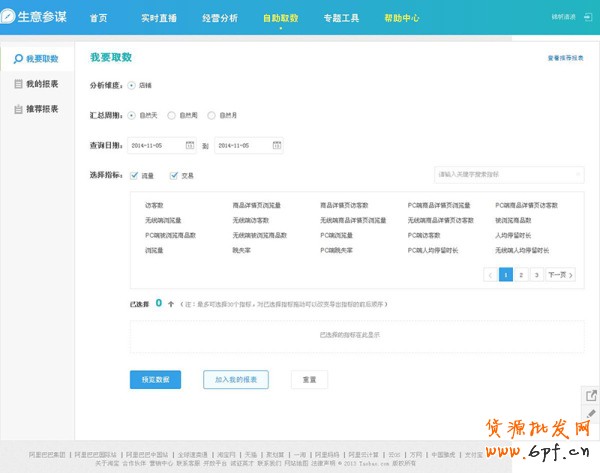This screenshot has width=600, height=473.
Task: Uncheck the 交易 checkbox
Action: (174, 176)
